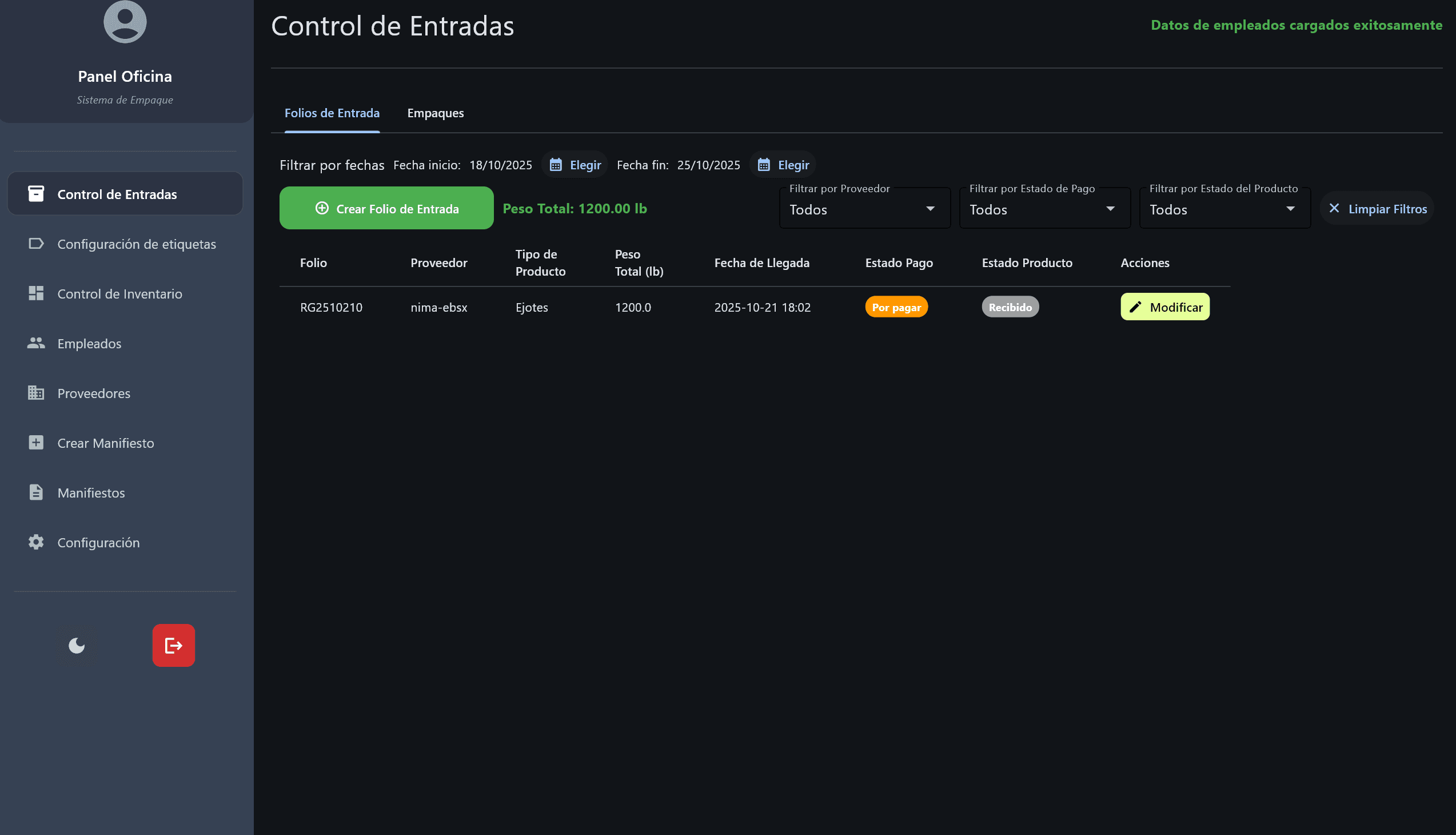
Task: Switch to the Empaques tab
Action: pyautogui.click(x=436, y=113)
